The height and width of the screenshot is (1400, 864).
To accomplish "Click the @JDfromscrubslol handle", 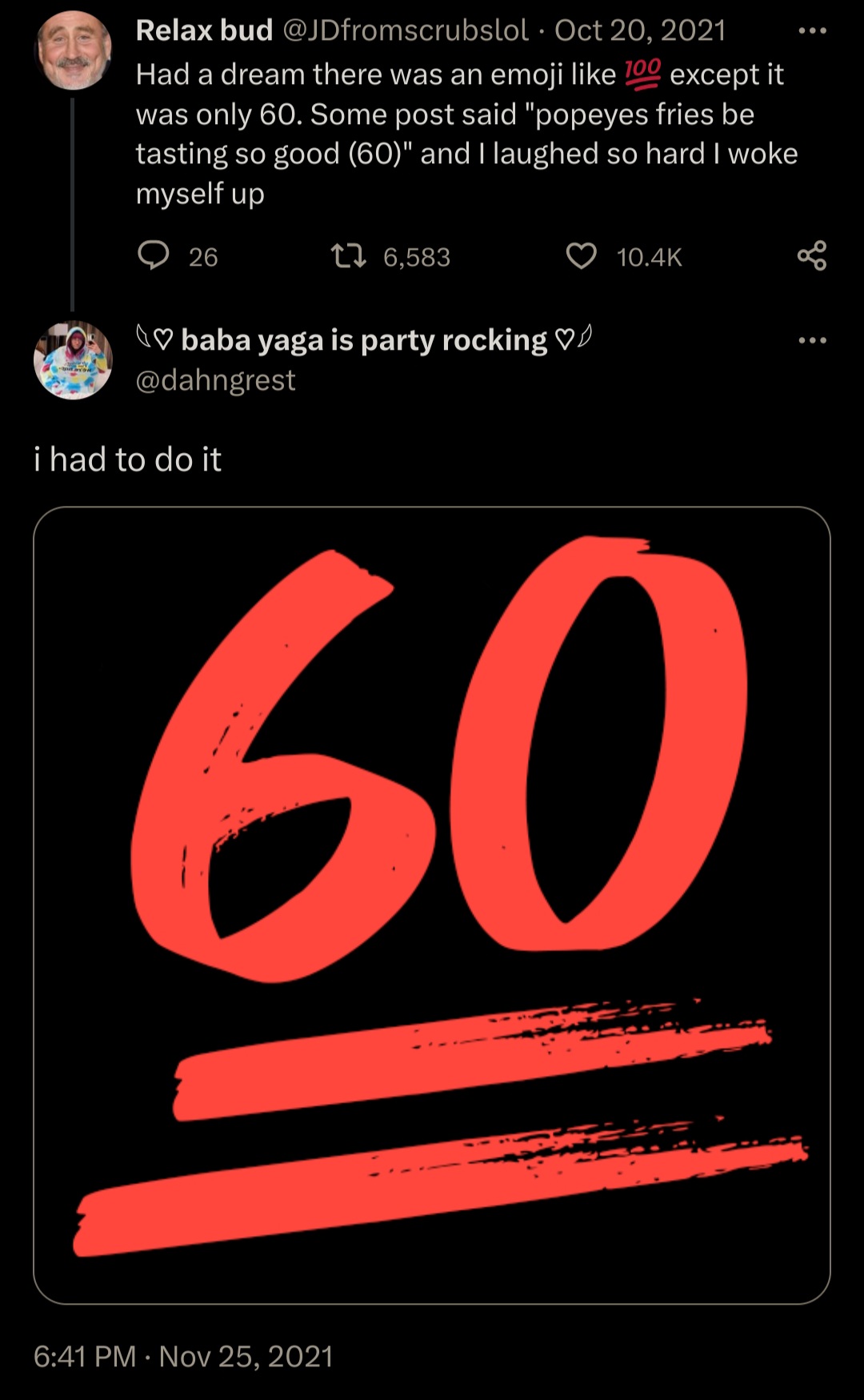I will 406,30.
